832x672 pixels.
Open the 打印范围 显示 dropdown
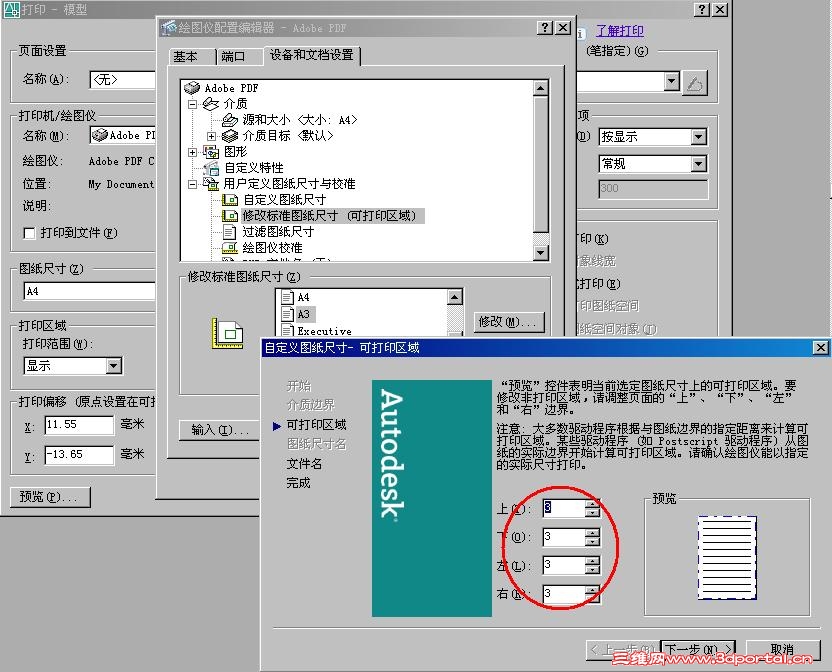[x=114, y=366]
